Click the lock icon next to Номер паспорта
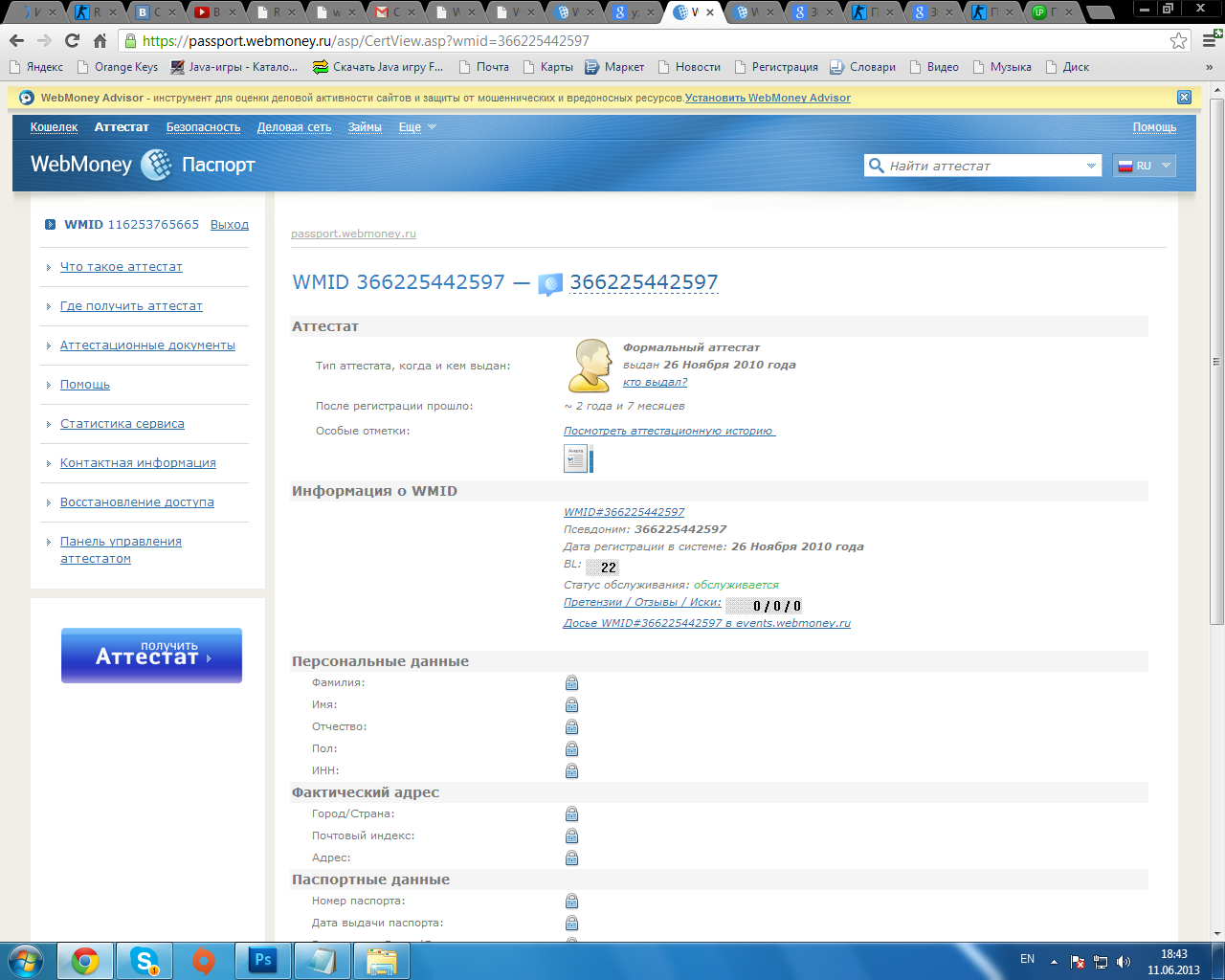 pyautogui.click(x=571, y=902)
